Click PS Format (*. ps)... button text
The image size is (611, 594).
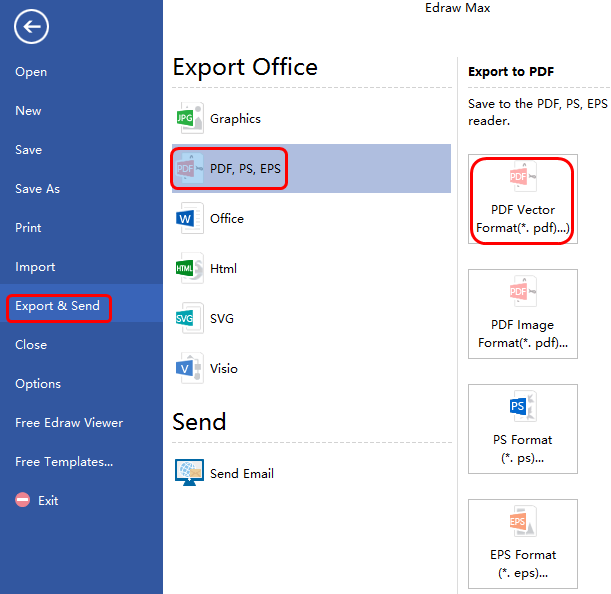(x=523, y=449)
